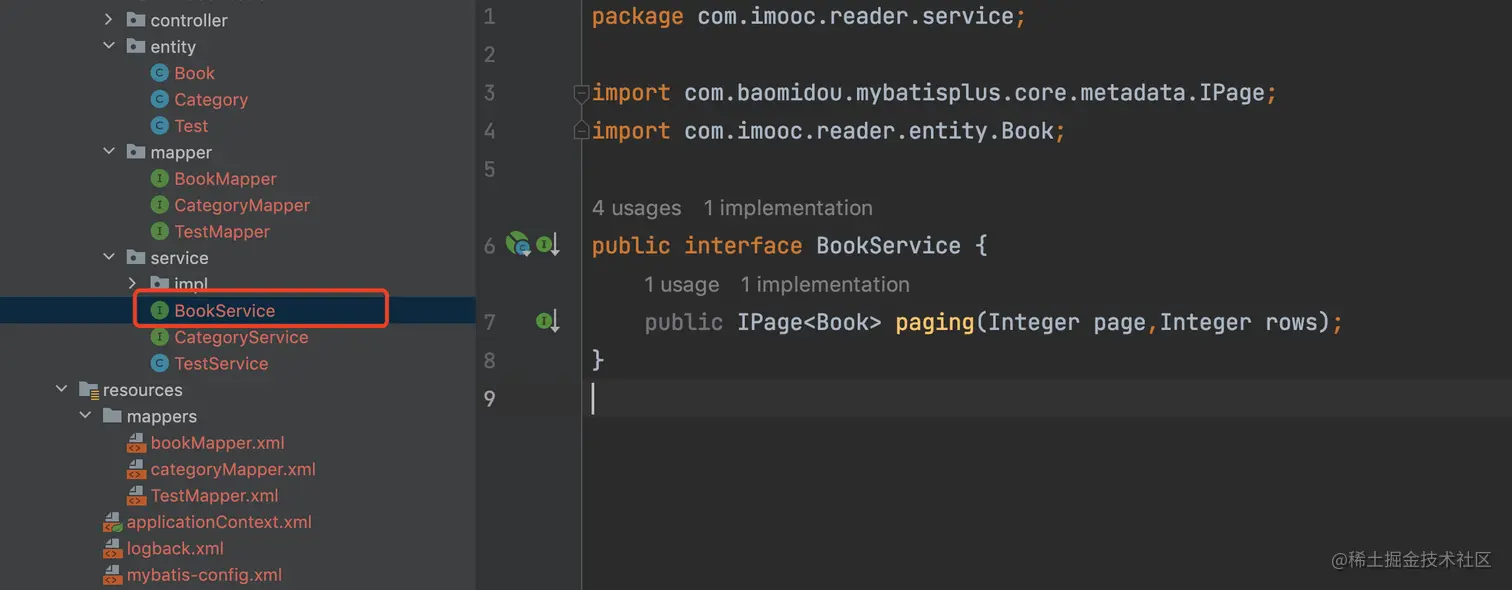Open the BookMapper interface

click(225, 179)
